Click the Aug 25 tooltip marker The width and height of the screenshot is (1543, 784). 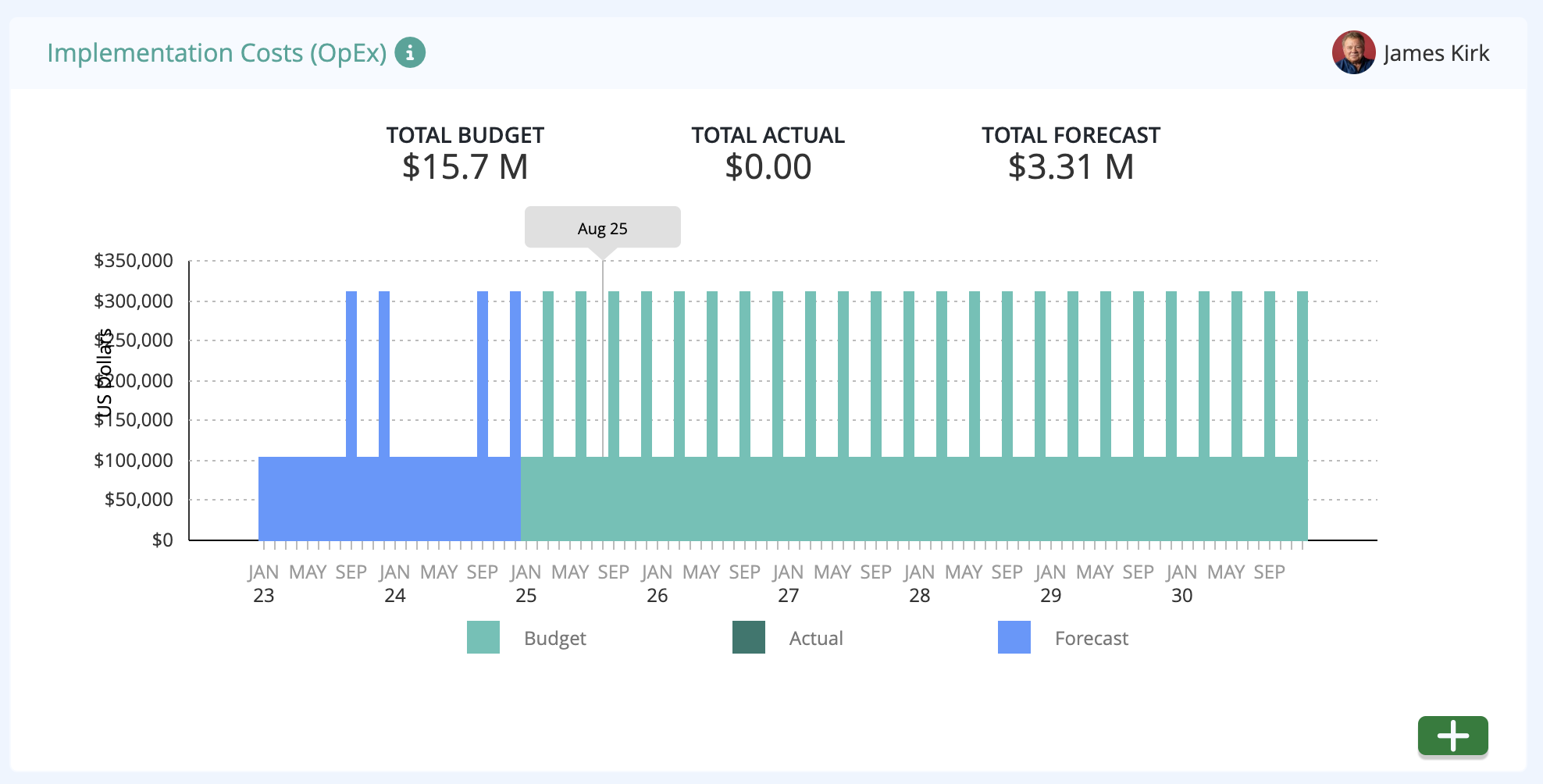[602, 228]
